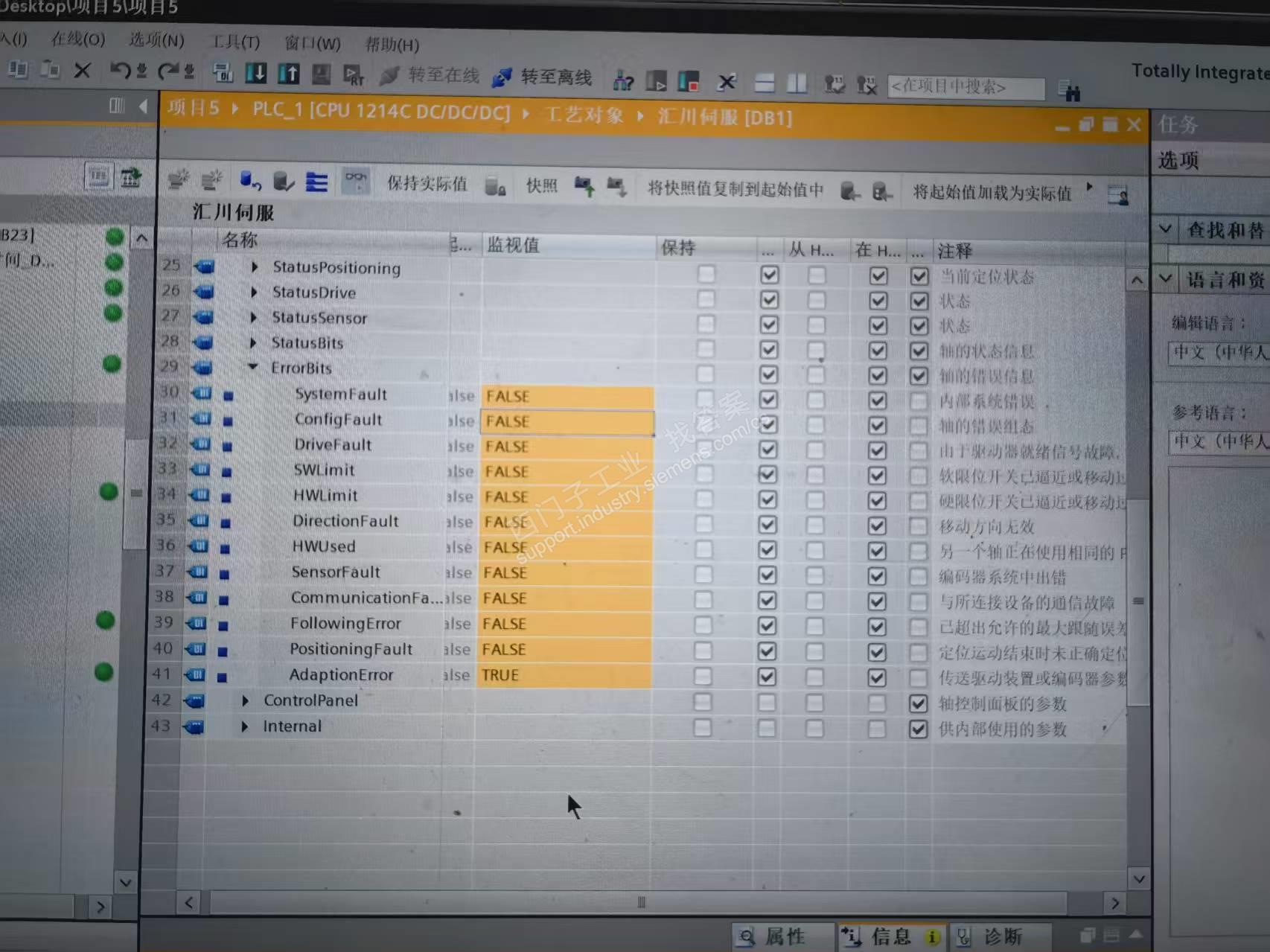
Task: Expand the StatusBits row
Action: coord(253,342)
